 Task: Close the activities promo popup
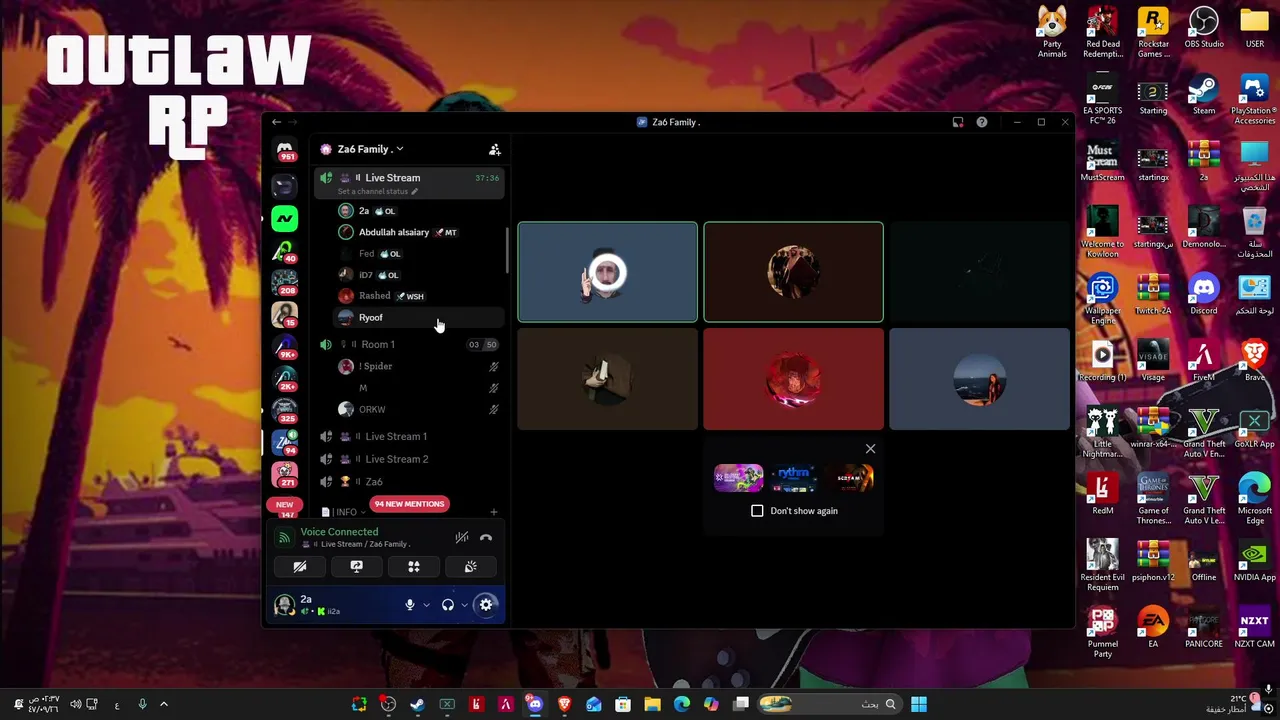coord(870,449)
